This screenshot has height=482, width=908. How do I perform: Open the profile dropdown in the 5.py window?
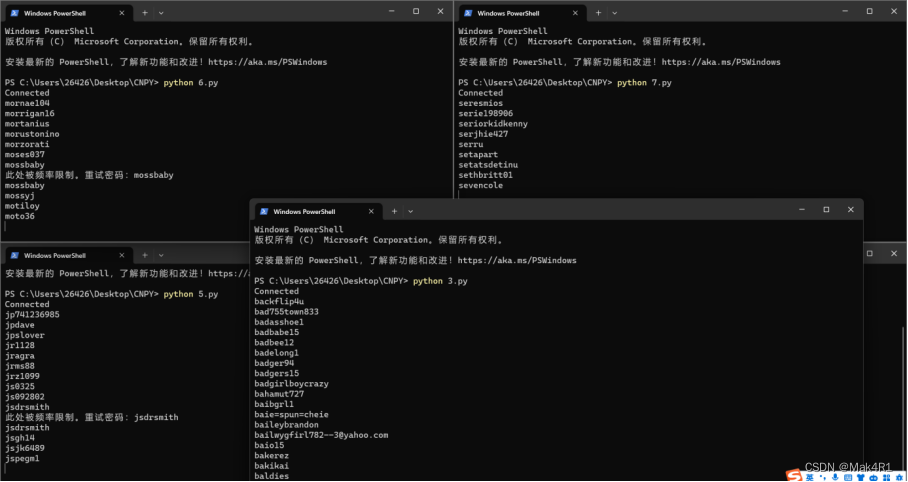click(161, 255)
